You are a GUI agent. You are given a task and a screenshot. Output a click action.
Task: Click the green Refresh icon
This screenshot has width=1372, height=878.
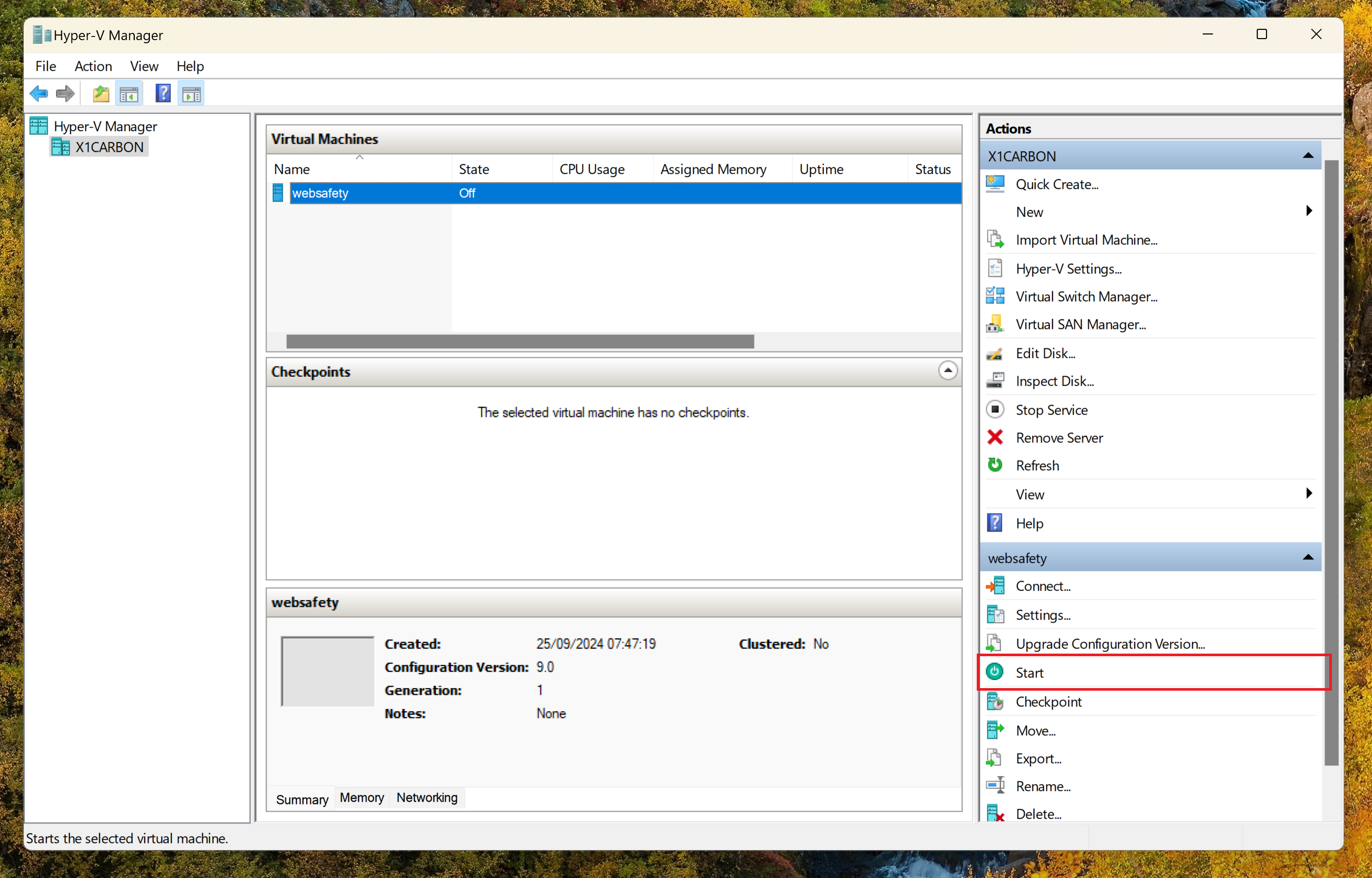click(x=995, y=465)
